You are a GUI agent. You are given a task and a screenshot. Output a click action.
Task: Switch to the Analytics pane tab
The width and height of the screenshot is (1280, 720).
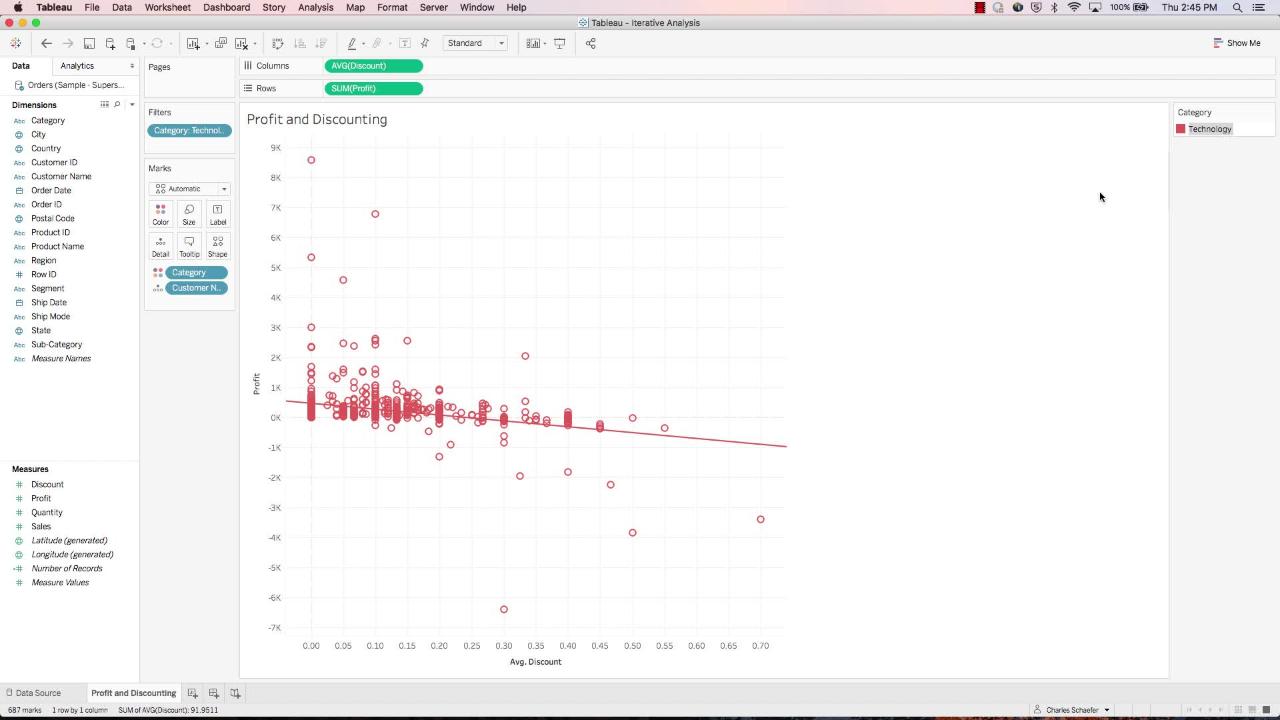click(77, 66)
